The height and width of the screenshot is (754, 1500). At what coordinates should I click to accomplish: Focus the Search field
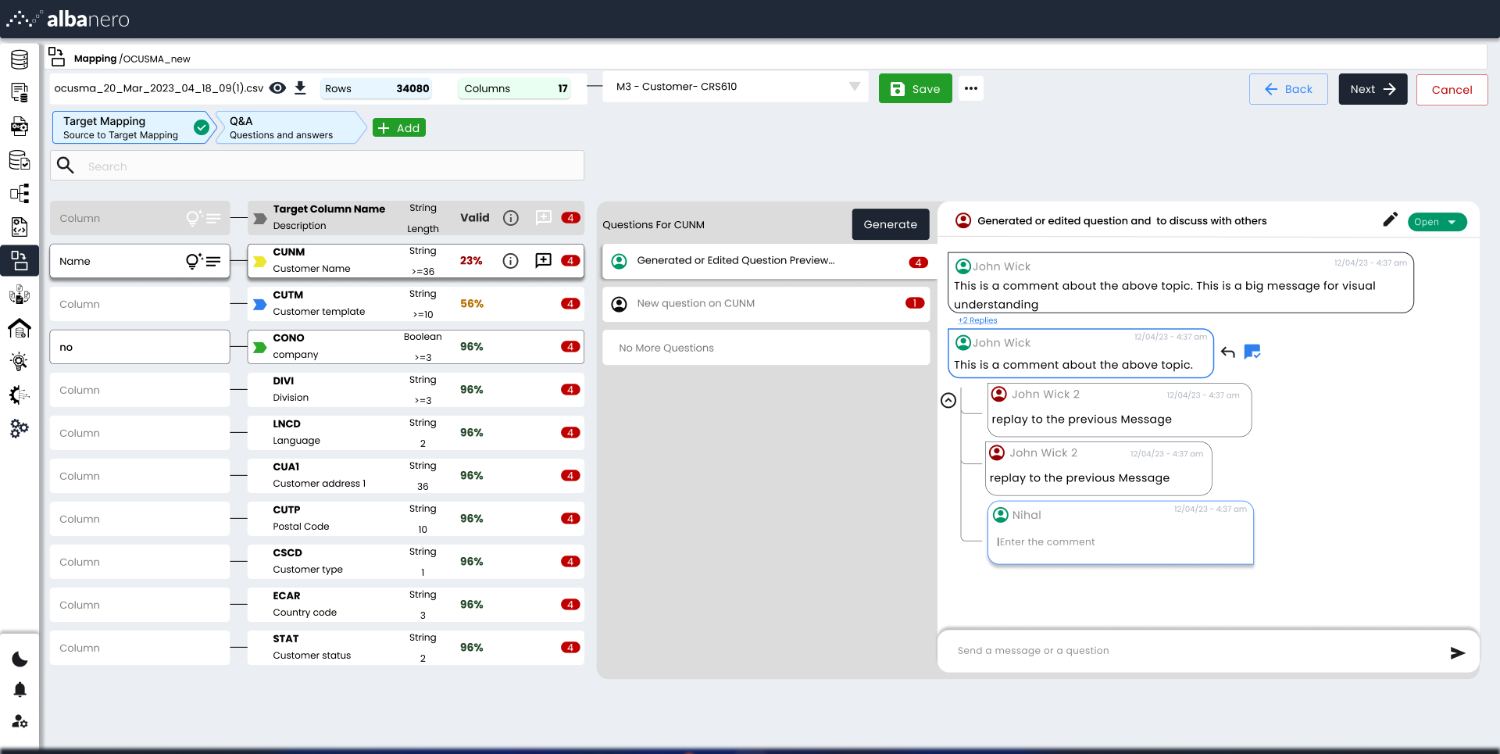click(x=317, y=166)
